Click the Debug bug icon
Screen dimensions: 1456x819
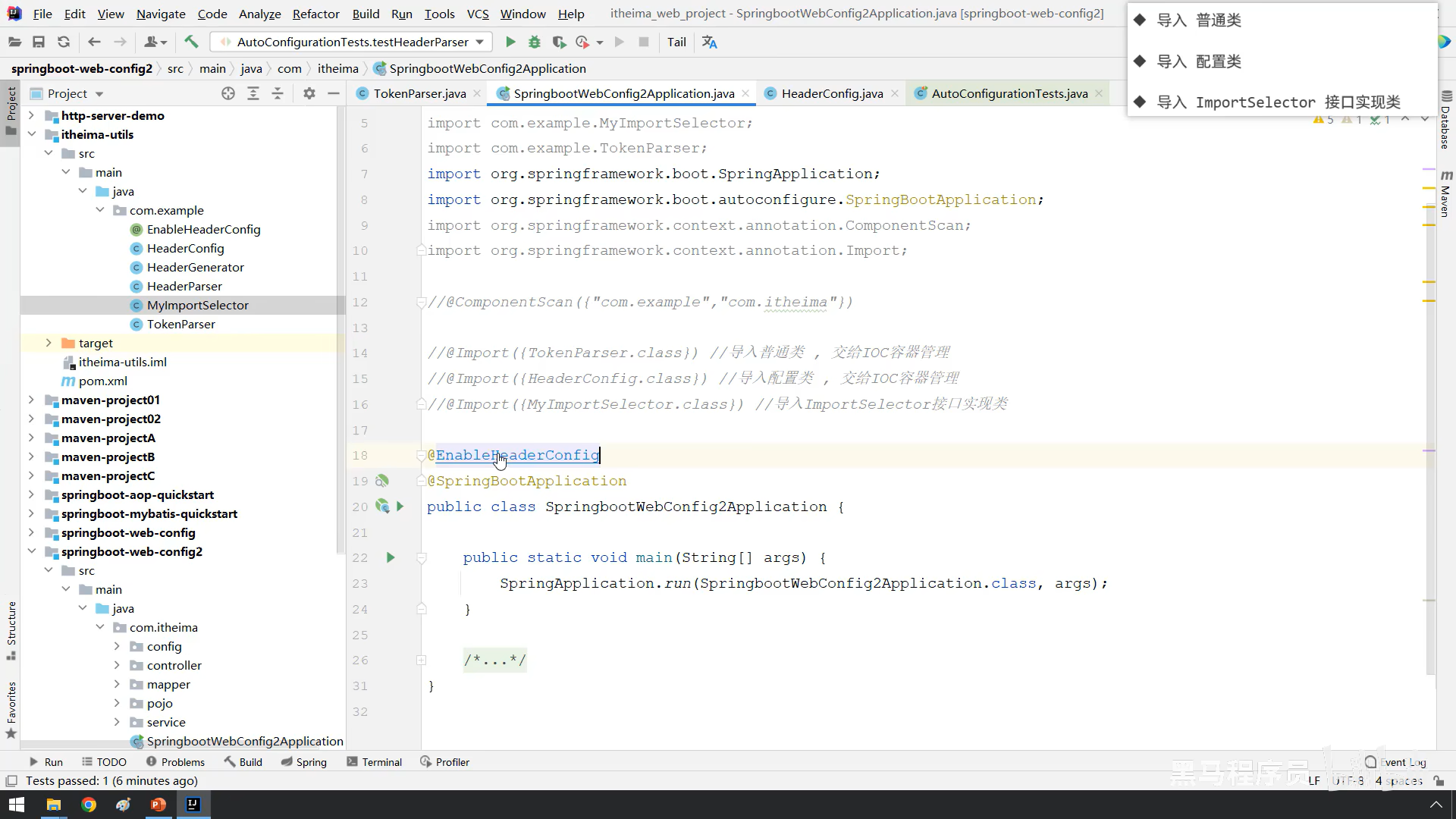tap(535, 42)
